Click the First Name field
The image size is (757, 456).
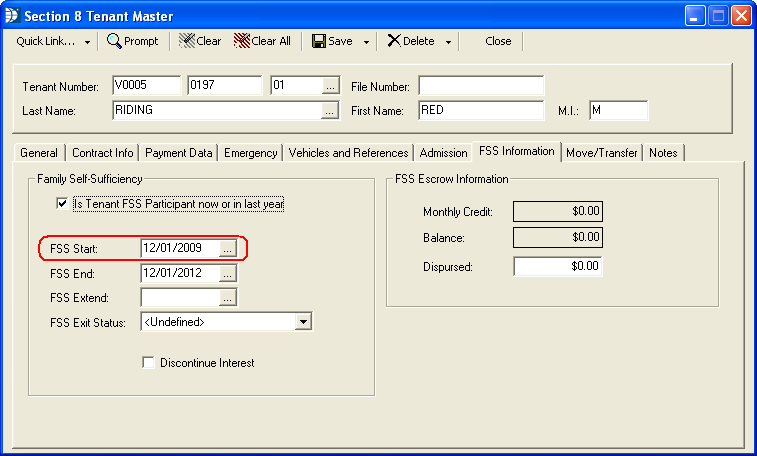click(x=481, y=111)
